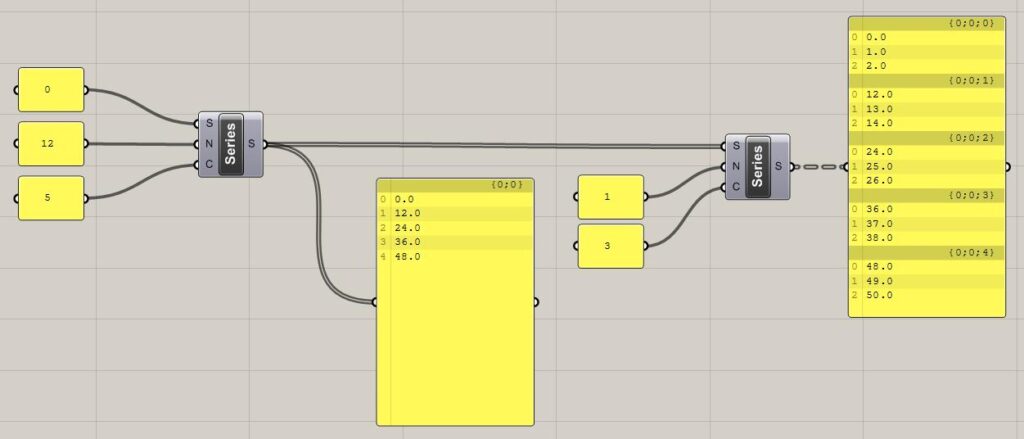Click the {0;0;2} branch header
Image resolution: width=1024 pixels, height=439 pixels.
click(927, 138)
